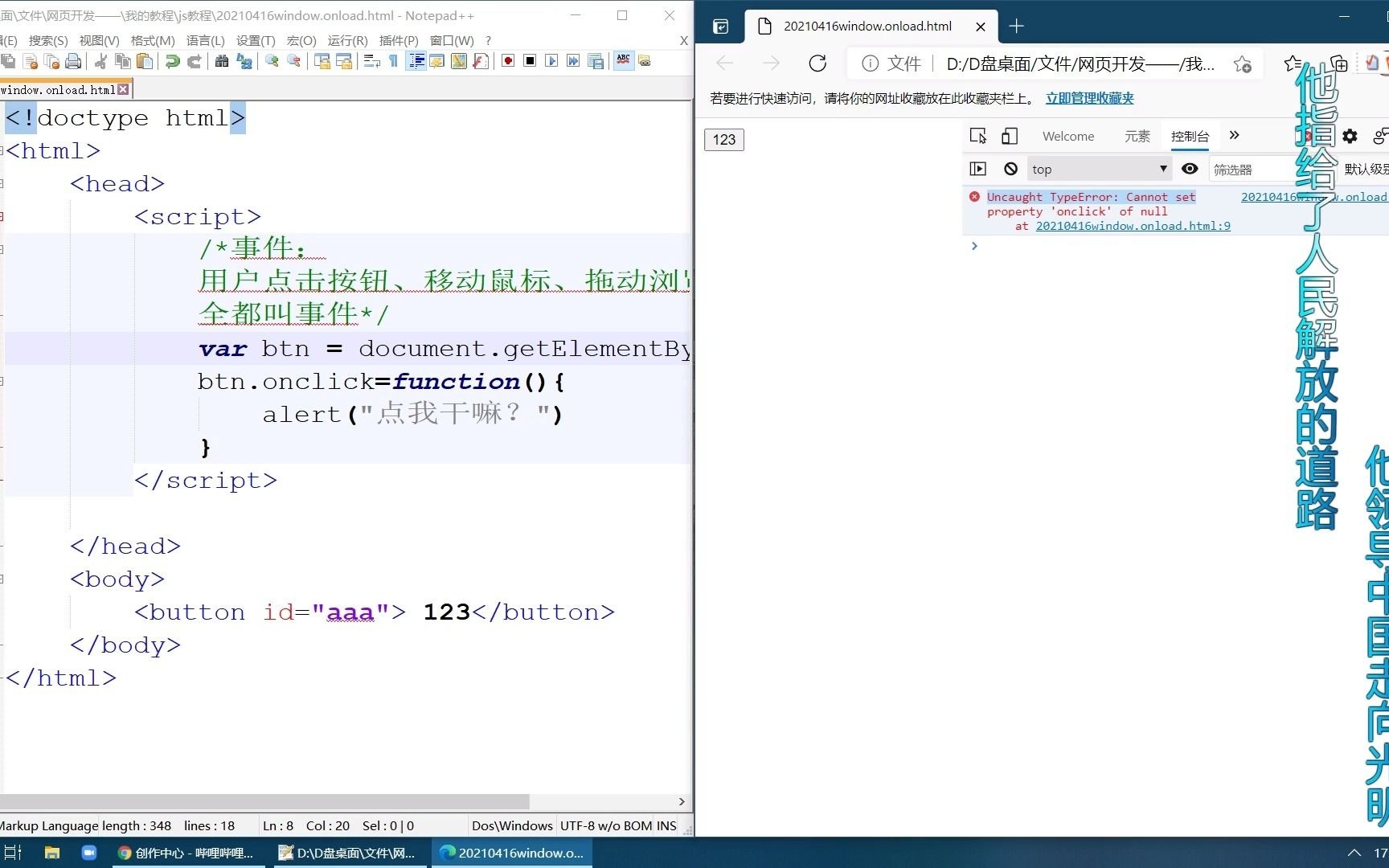1389x868 pixels.
Task: Click the horizontal scrollbar right arrow
Action: point(682,801)
